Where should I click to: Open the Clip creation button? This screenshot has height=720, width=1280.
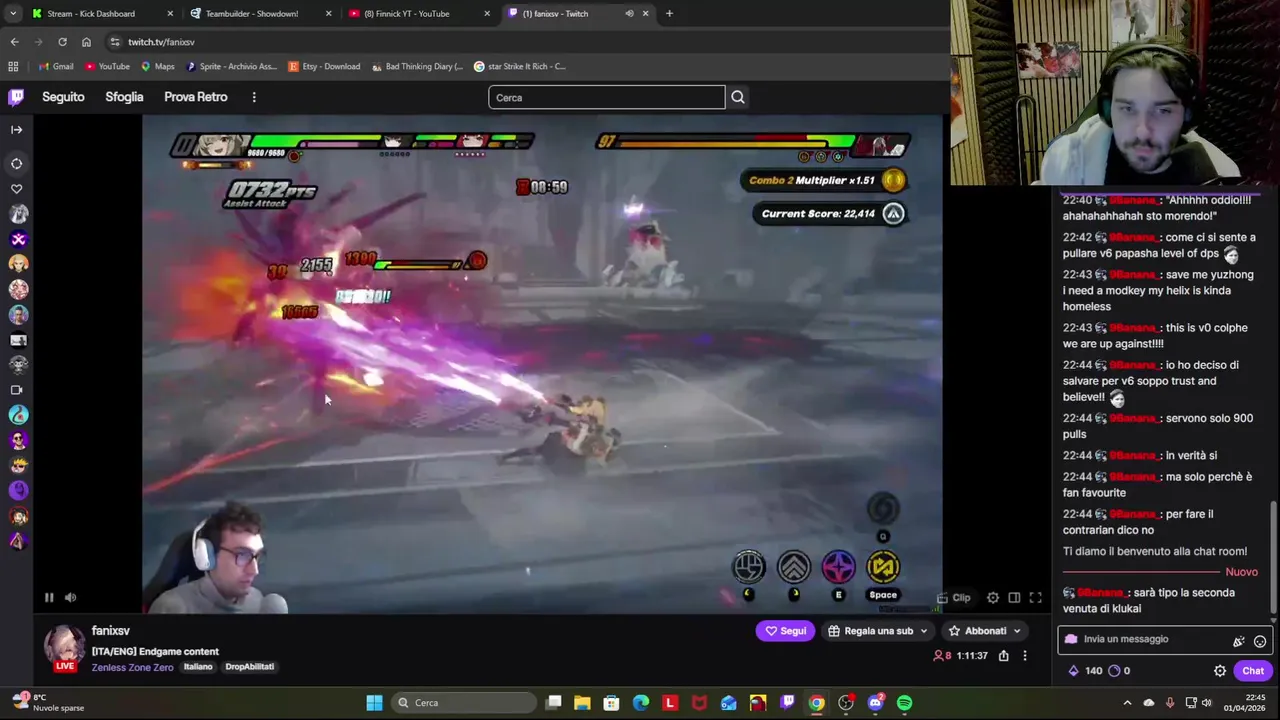click(955, 597)
